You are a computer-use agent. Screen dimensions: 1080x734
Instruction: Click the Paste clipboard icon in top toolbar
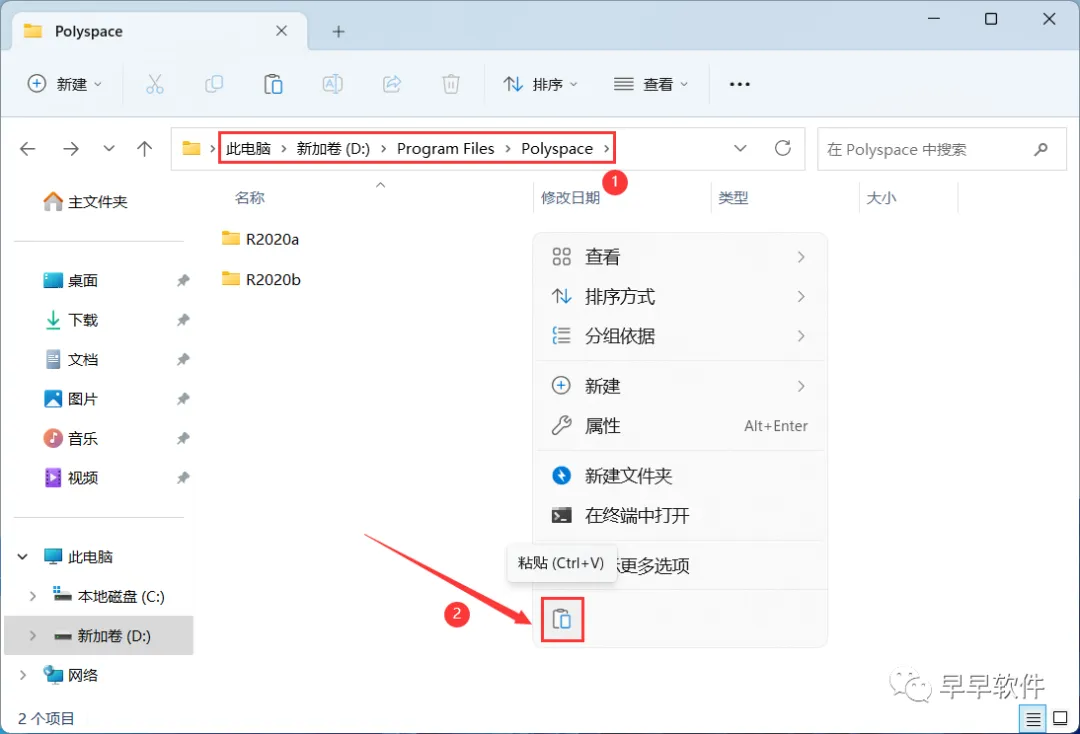tap(273, 84)
